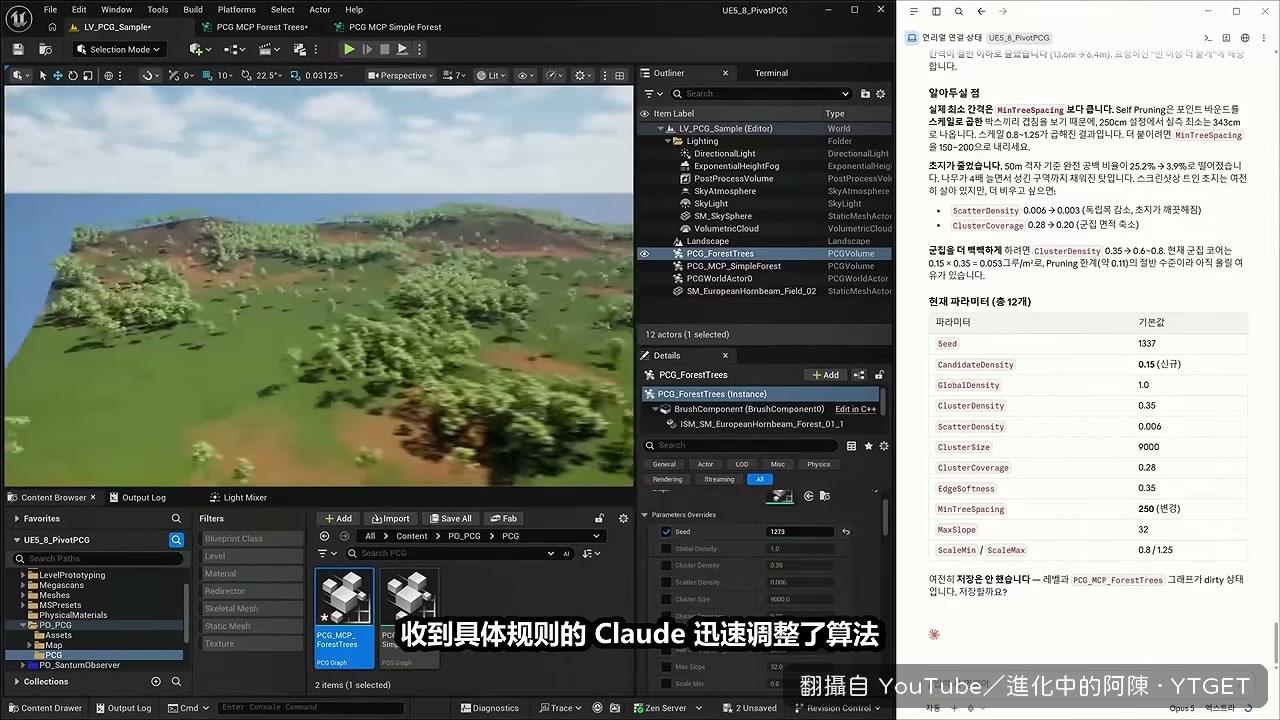1280x720 pixels.
Task: Click the Outliner add folder icon
Action: point(865,94)
